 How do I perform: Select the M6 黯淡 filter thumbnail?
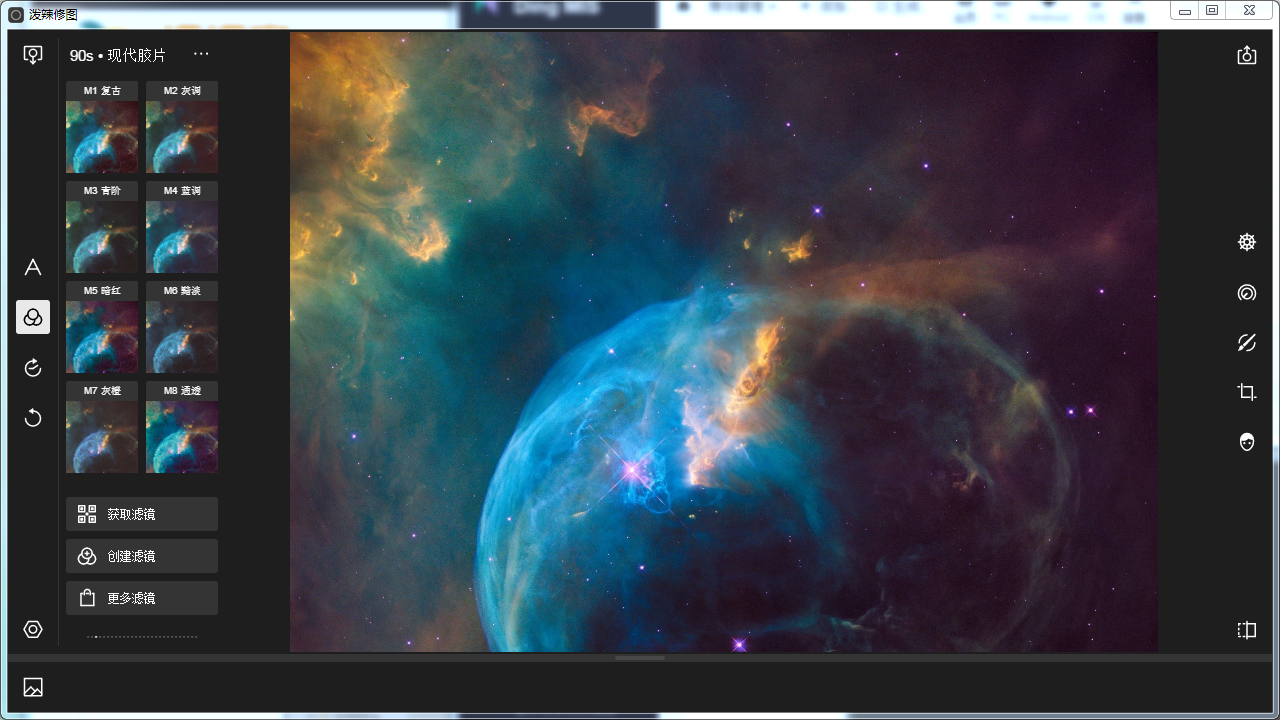click(x=182, y=328)
